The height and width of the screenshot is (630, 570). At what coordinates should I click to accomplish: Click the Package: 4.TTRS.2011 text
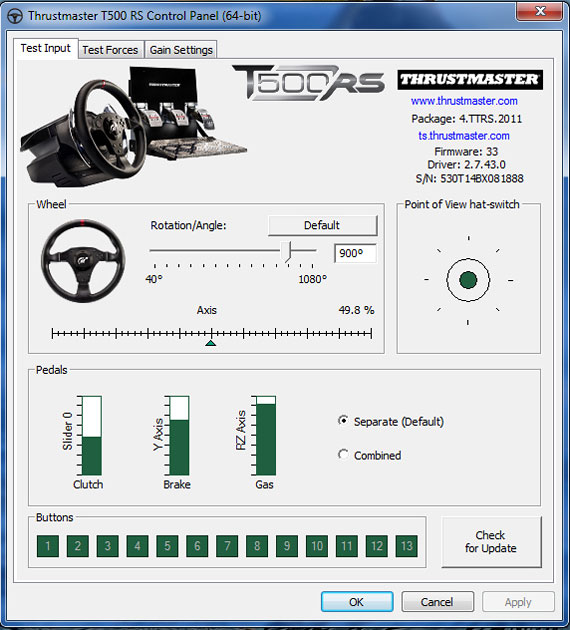click(466, 119)
